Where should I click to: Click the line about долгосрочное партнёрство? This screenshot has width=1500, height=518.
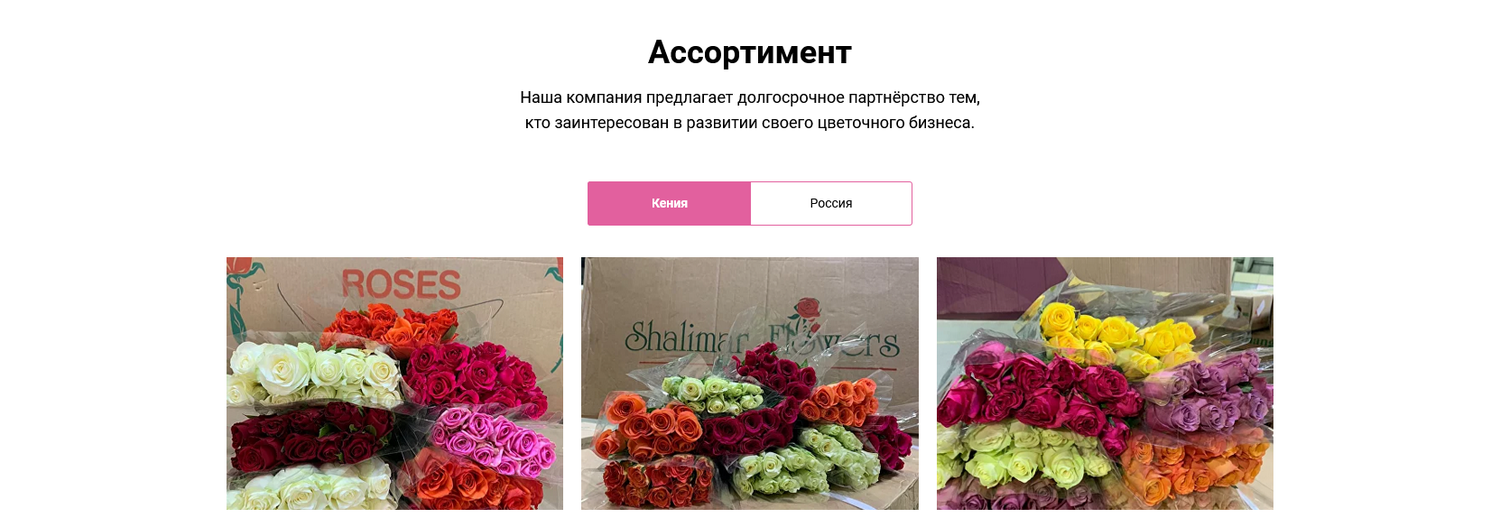[x=750, y=98]
